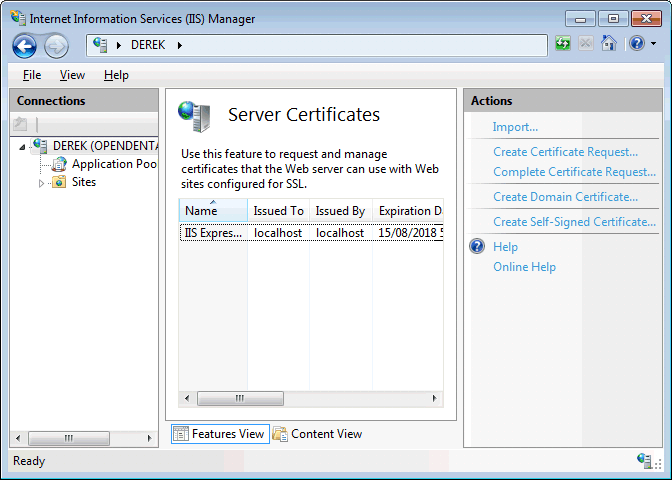Click the Issued By cell reading localhost
Image resolution: width=672 pixels, height=480 pixels.
coord(340,233)
